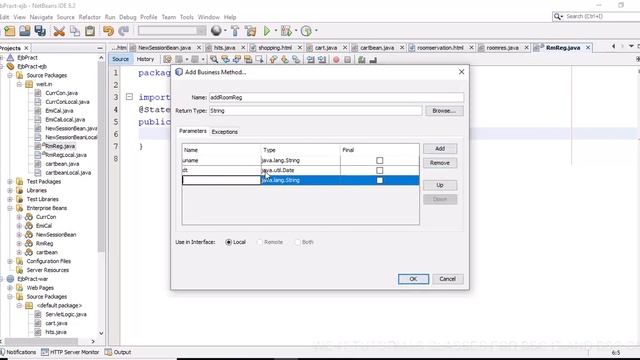The width and height of the screenshot is (640, 360).
Task: Click the Browse button for Return Type
Action: [444, 111]
